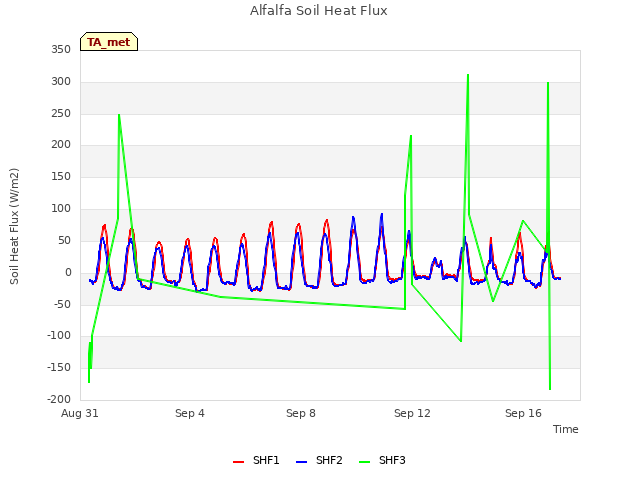
Task: Click the TA_met annotation label
Action: coord(109,42)
